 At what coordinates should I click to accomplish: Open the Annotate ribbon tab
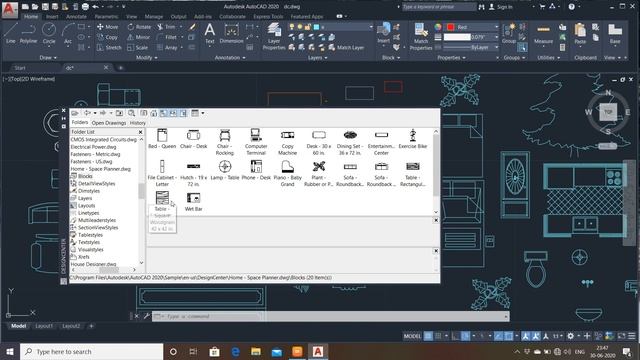coord(76,17)
